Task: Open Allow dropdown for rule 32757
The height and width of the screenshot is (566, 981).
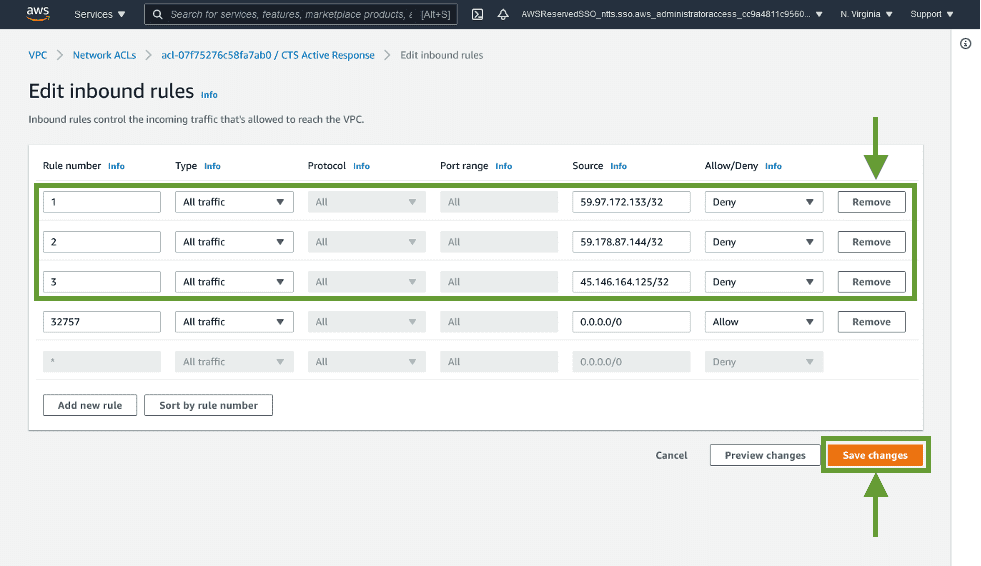Action: pos(764,322)
